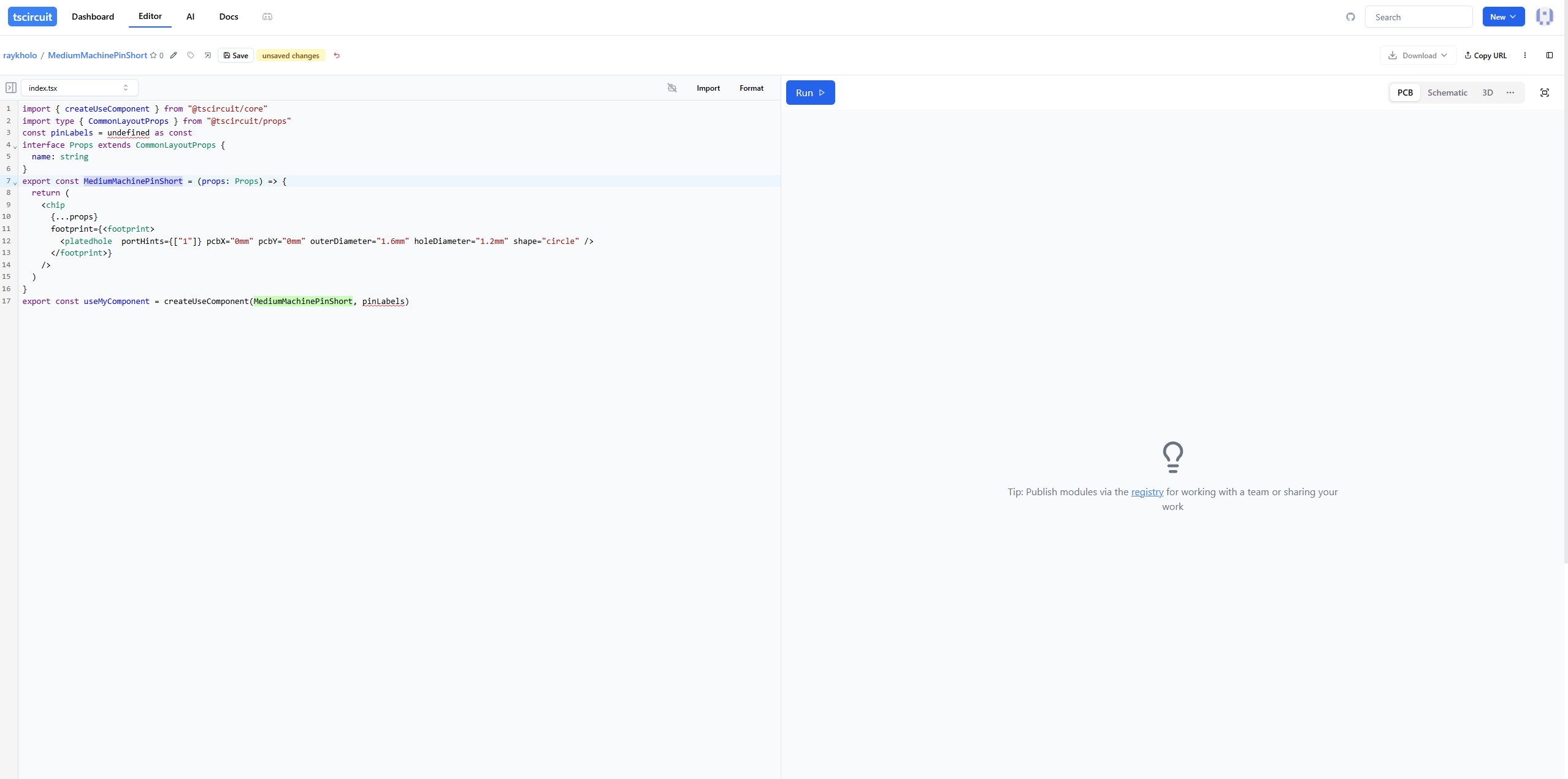Click the star icon next to MediumMachinePinShort
1568x779 pixels.
tap(153, 55)
